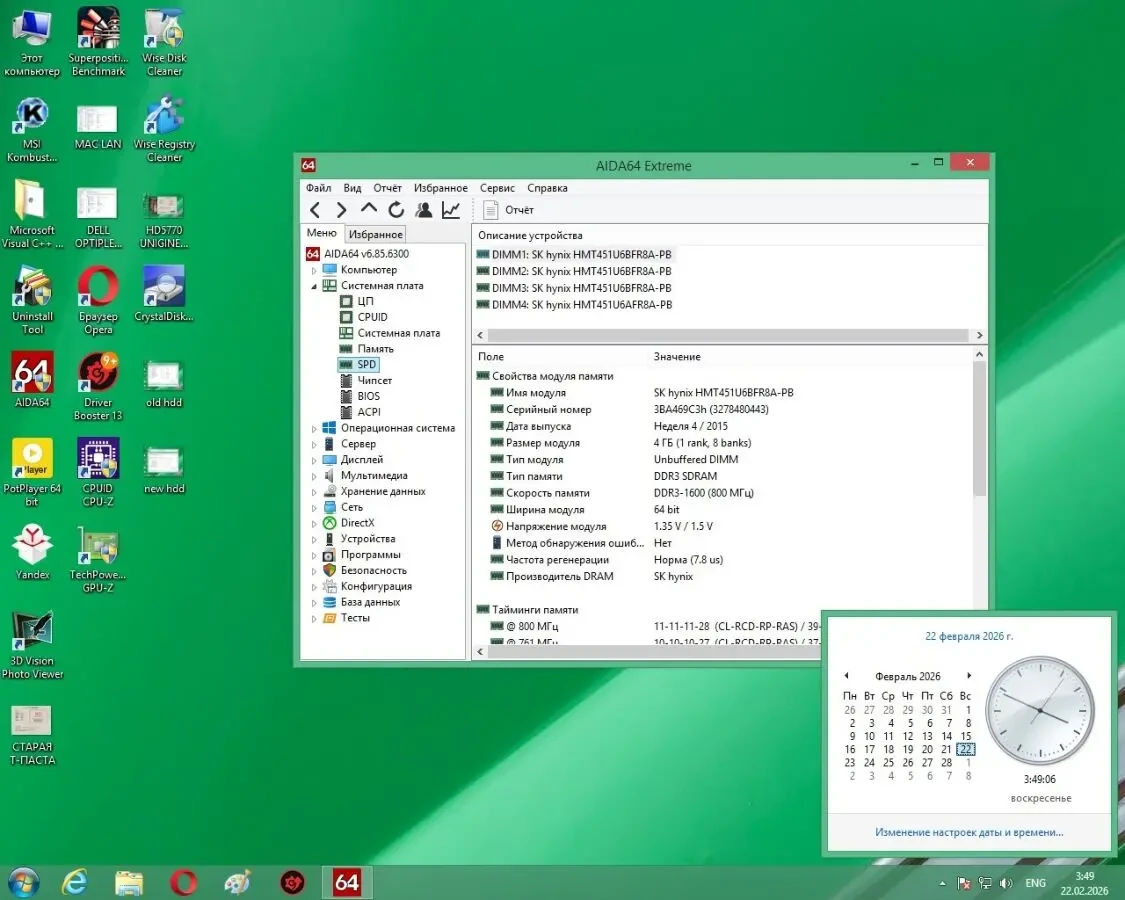Open AIDA64 desktop shortcut
1125x900 pixels.
(x=32, y=380)
